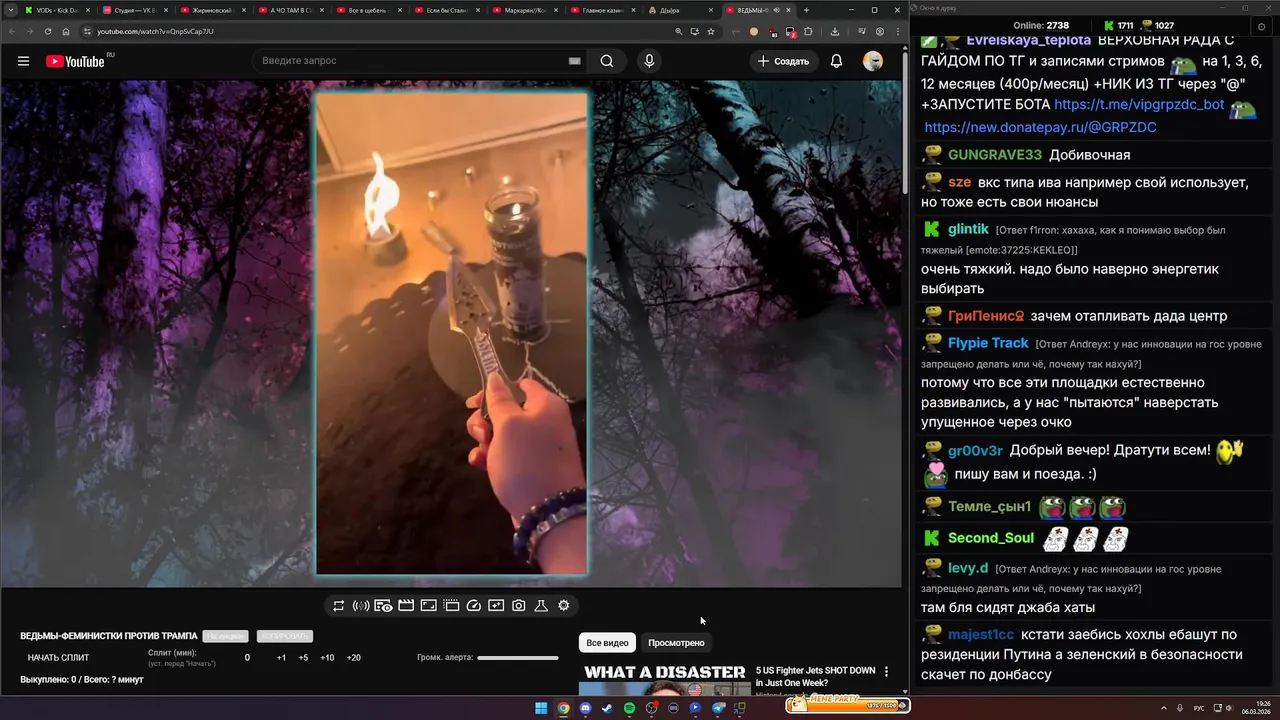The image size is (1280, 720).
Task: Open Windows Start button in taskbar
Action: (541, 708)
